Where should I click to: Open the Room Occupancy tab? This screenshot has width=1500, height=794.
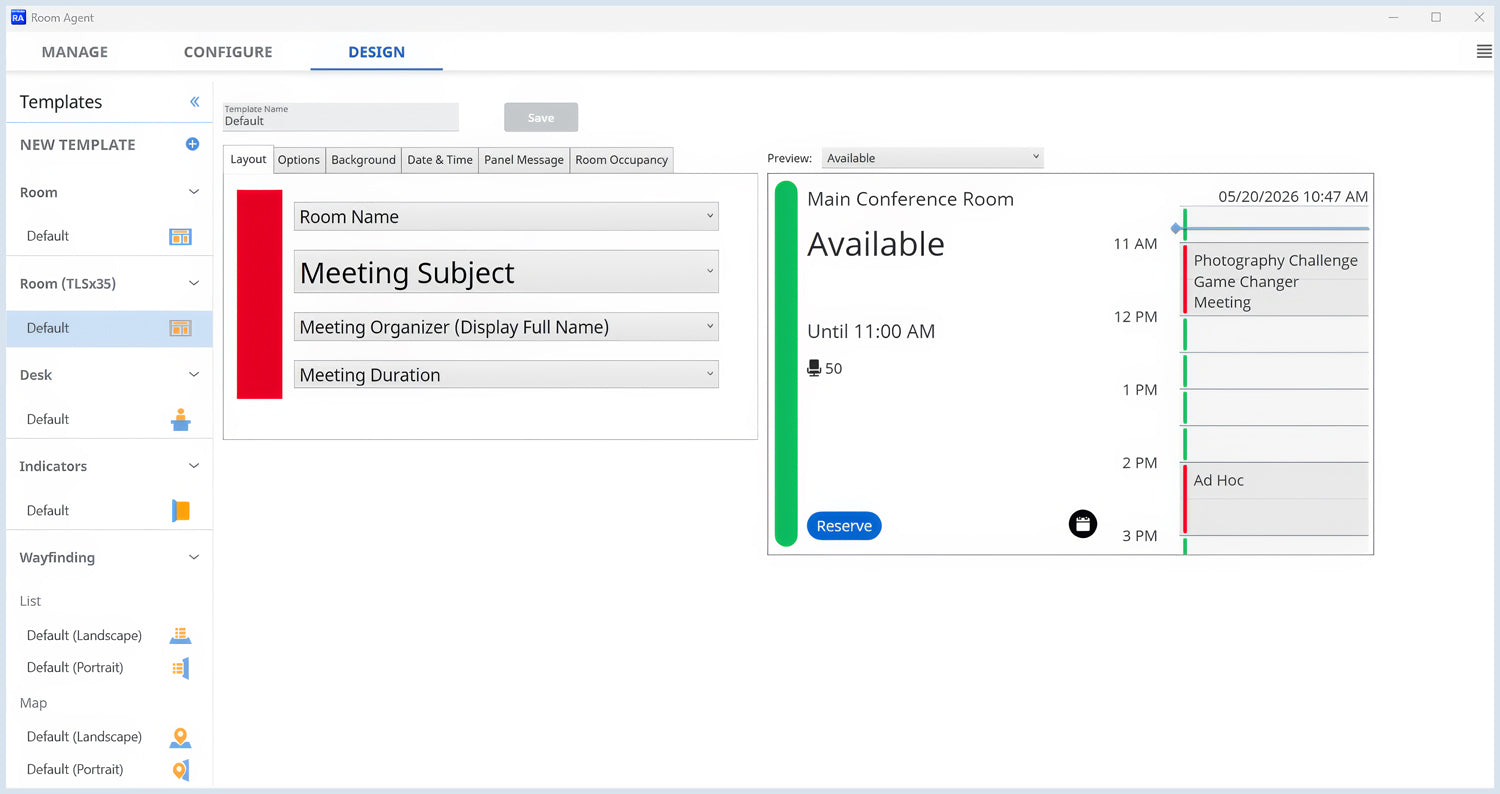(621, 160)
